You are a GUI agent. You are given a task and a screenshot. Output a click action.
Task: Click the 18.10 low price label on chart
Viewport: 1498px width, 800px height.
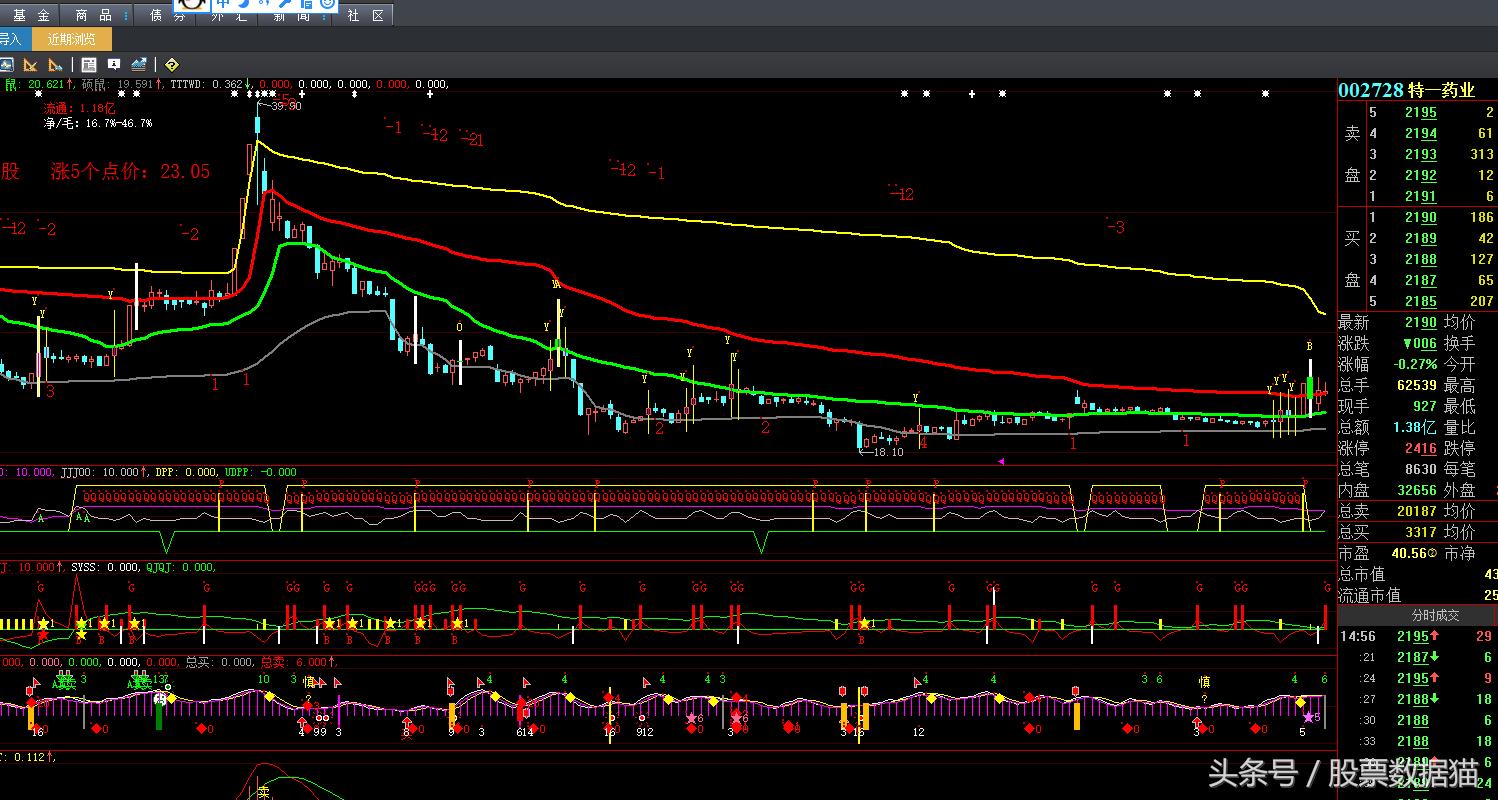[887, 452]
